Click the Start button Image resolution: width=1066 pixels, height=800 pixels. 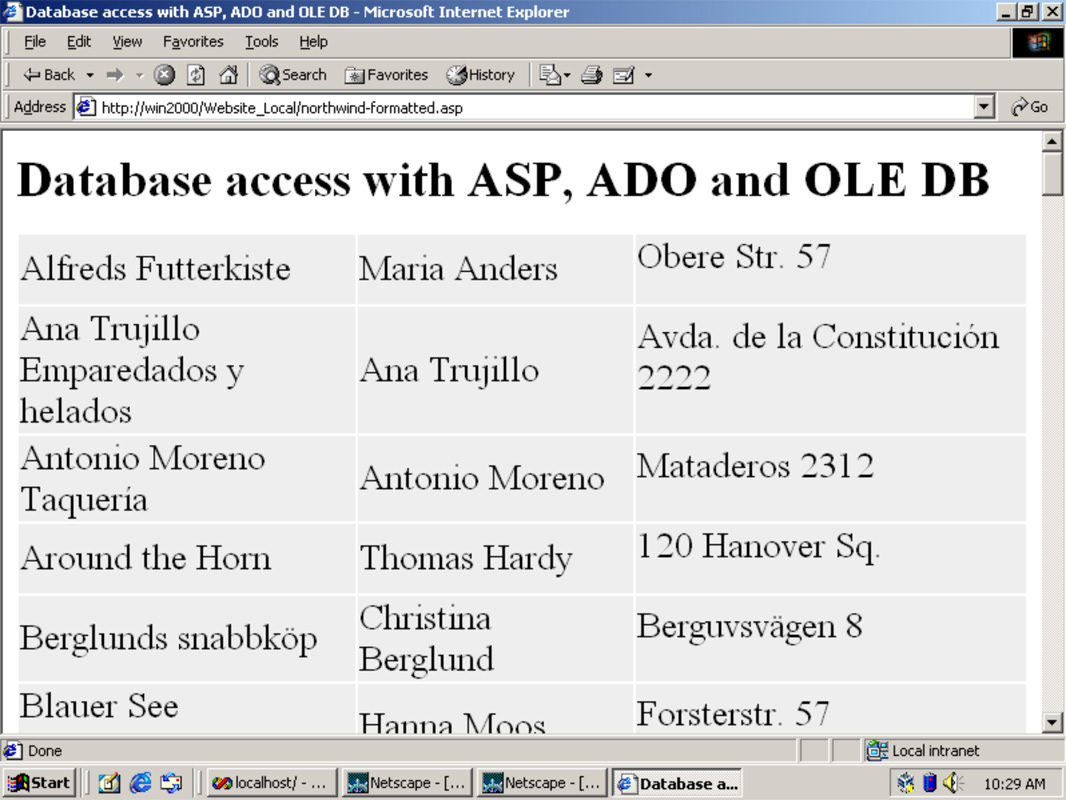coord(39,783)
